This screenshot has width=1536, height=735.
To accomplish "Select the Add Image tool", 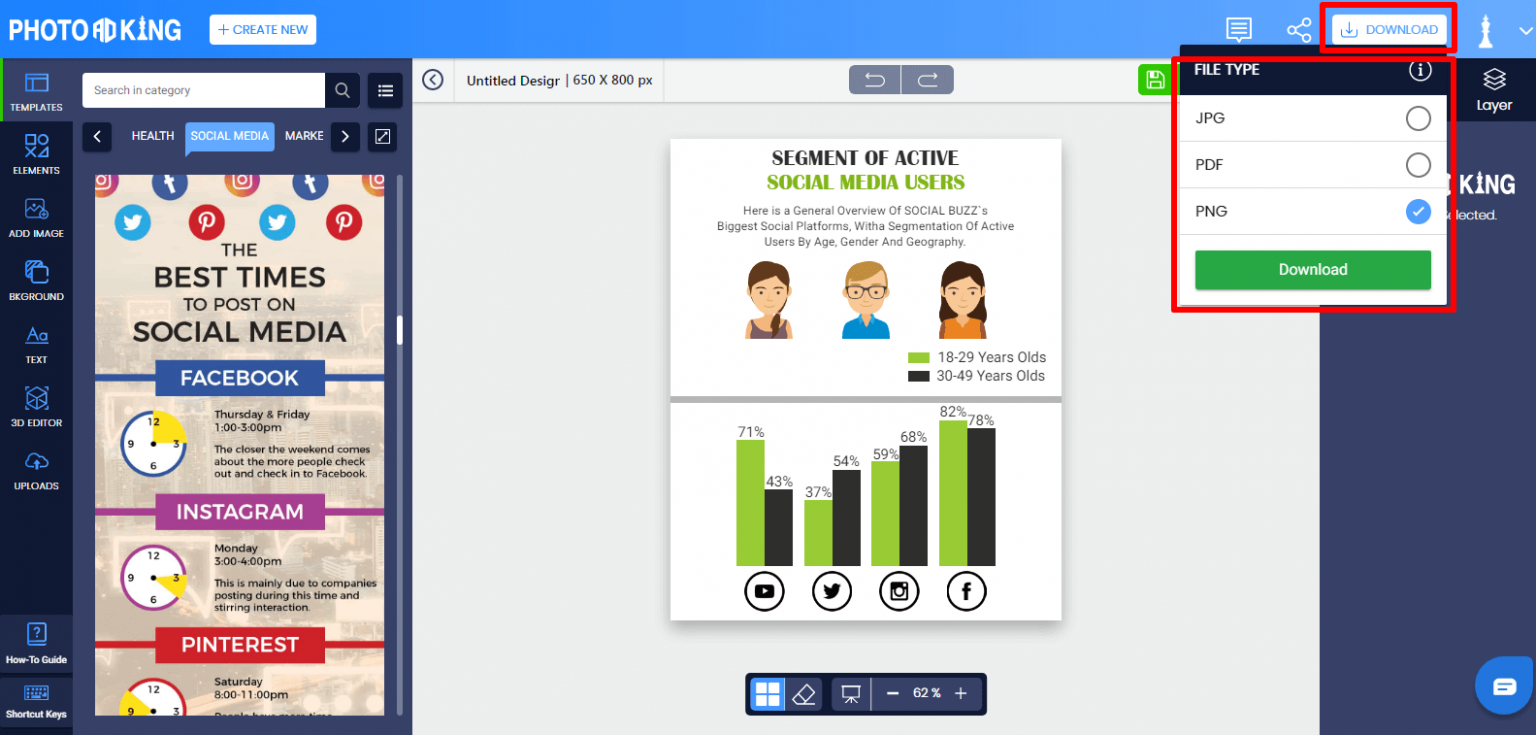I will [36, 218].
